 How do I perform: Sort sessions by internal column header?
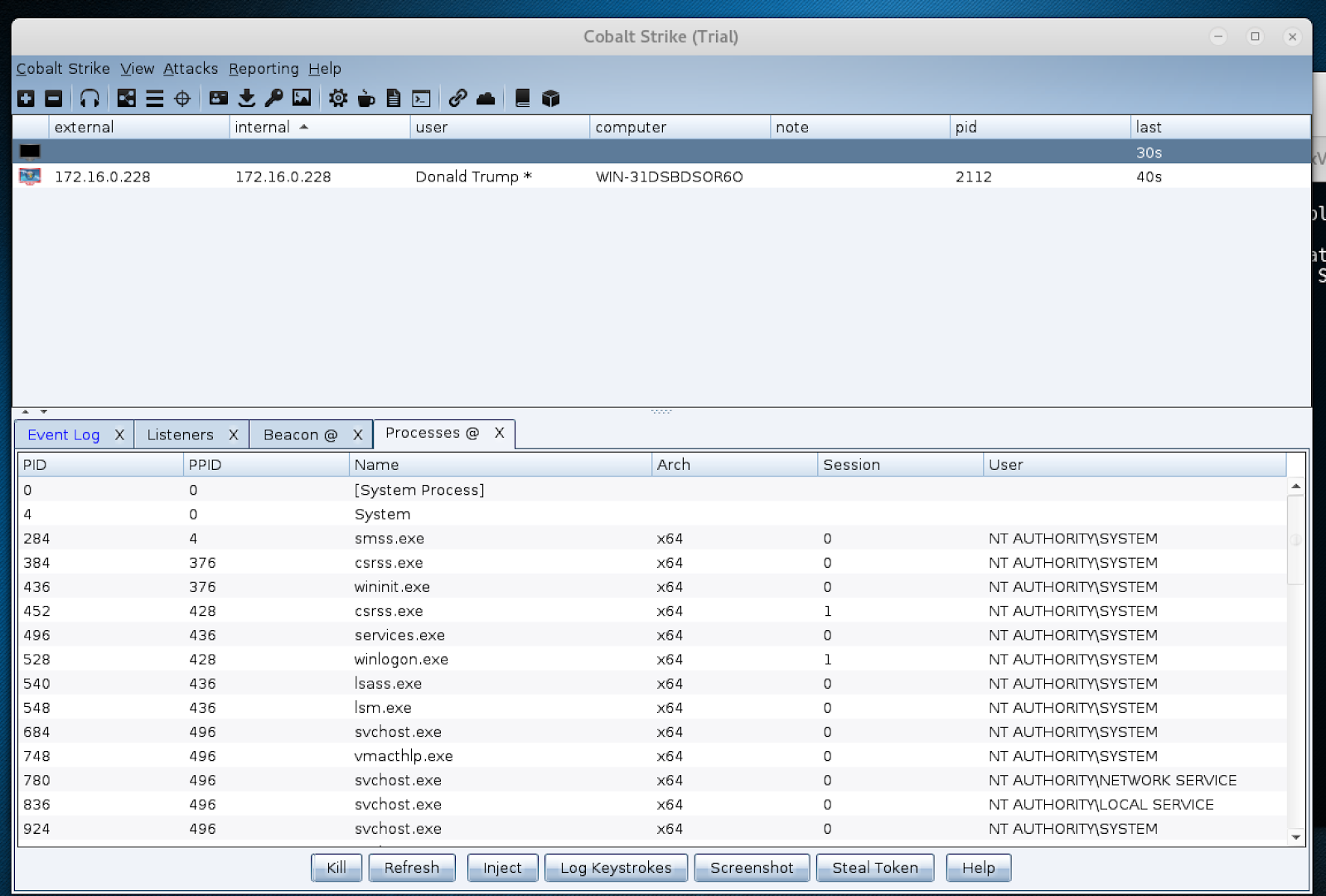pyautogui.click(x=319, y=127)
